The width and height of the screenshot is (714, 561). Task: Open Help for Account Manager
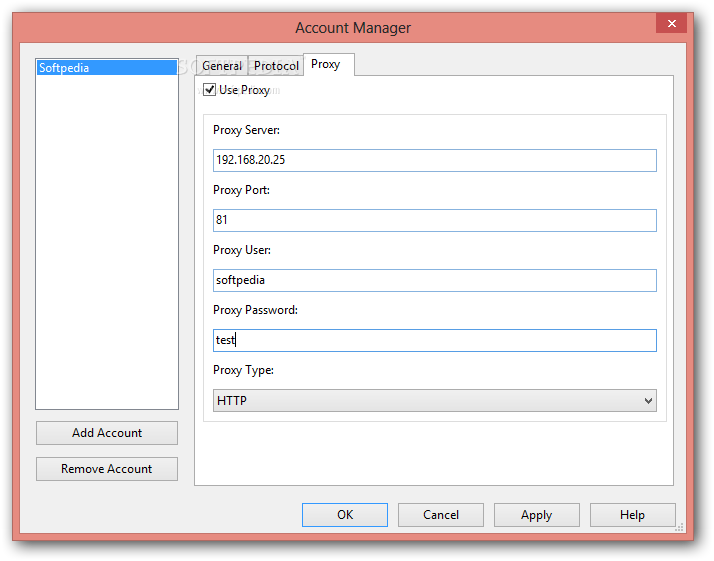coord(632,515)
